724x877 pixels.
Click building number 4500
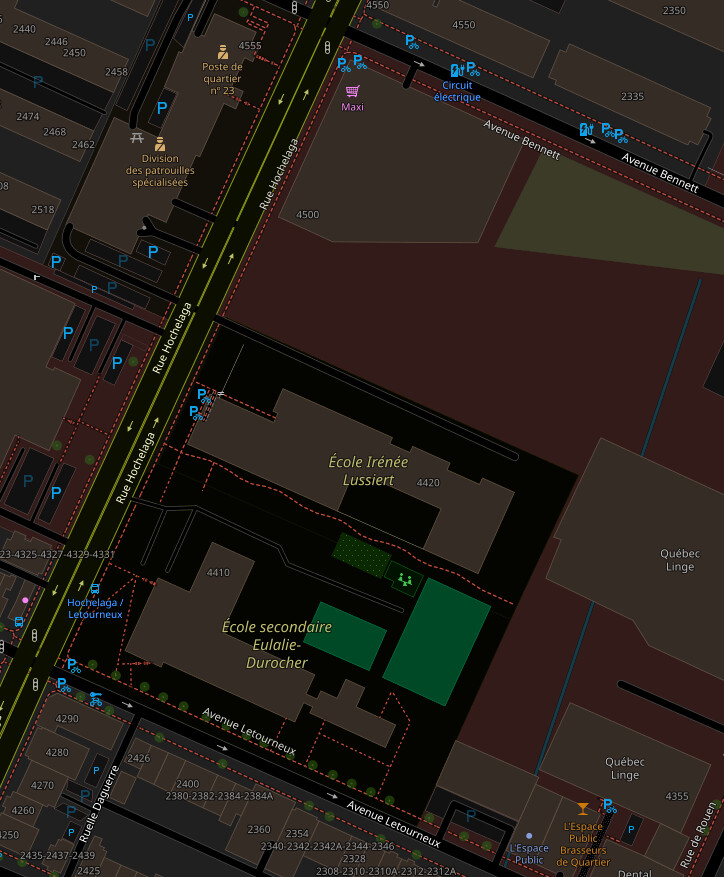(308, 215)
